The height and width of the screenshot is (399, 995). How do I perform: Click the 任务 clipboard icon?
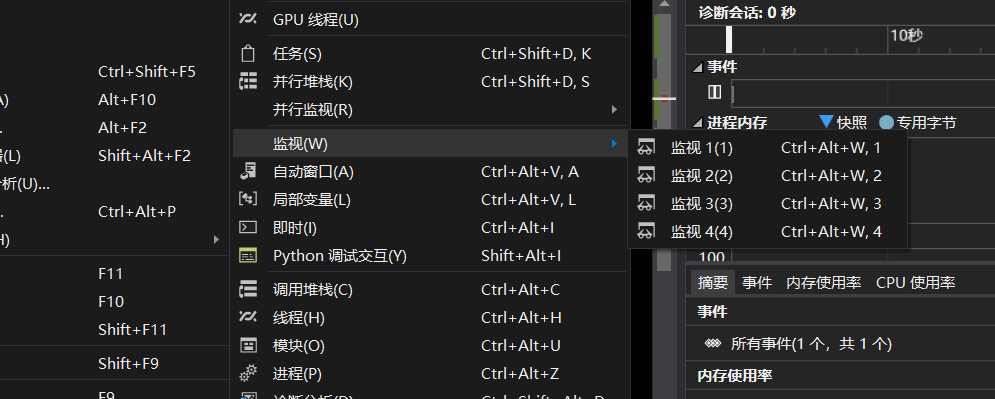(x=247, y=54)
